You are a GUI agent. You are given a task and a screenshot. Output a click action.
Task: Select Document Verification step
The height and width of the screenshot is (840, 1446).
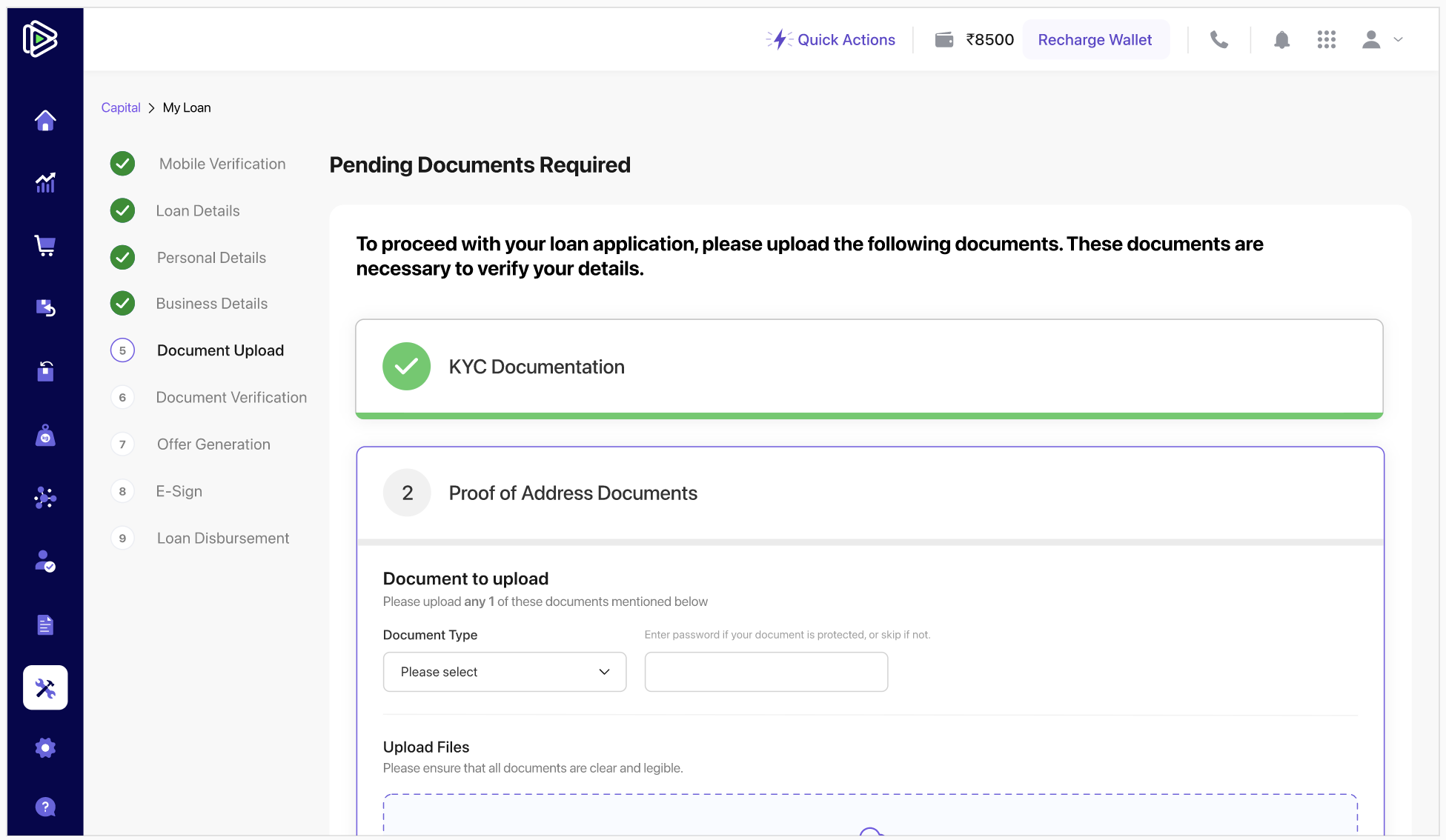point(231,398)
